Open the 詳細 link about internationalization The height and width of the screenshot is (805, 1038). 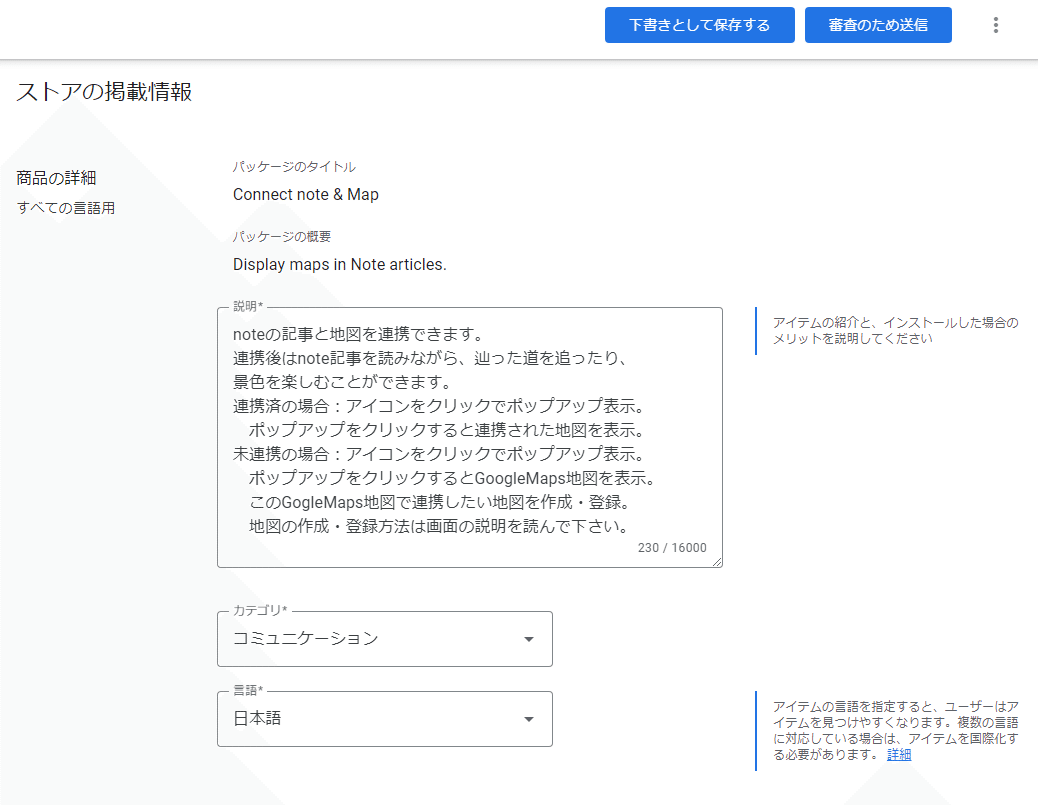tap(897, 754)
